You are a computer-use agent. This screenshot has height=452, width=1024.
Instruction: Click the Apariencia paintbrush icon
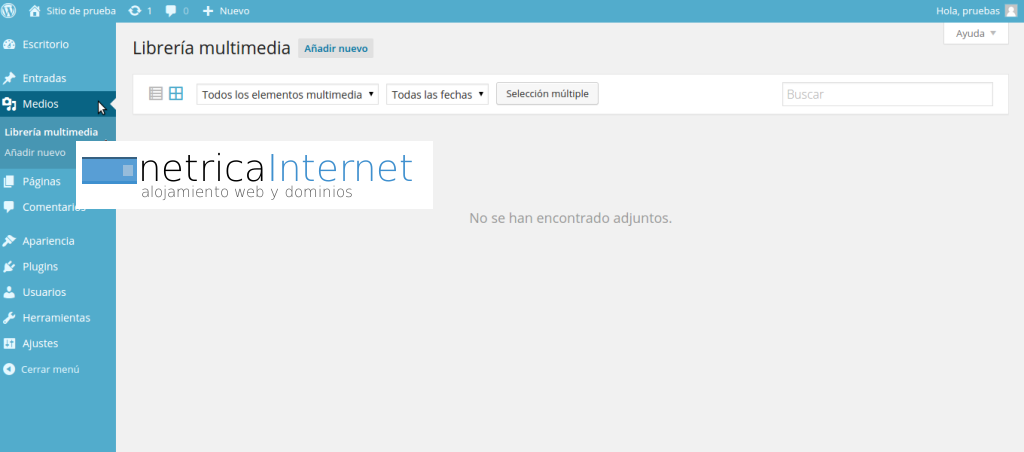click(x=9, y=241)
